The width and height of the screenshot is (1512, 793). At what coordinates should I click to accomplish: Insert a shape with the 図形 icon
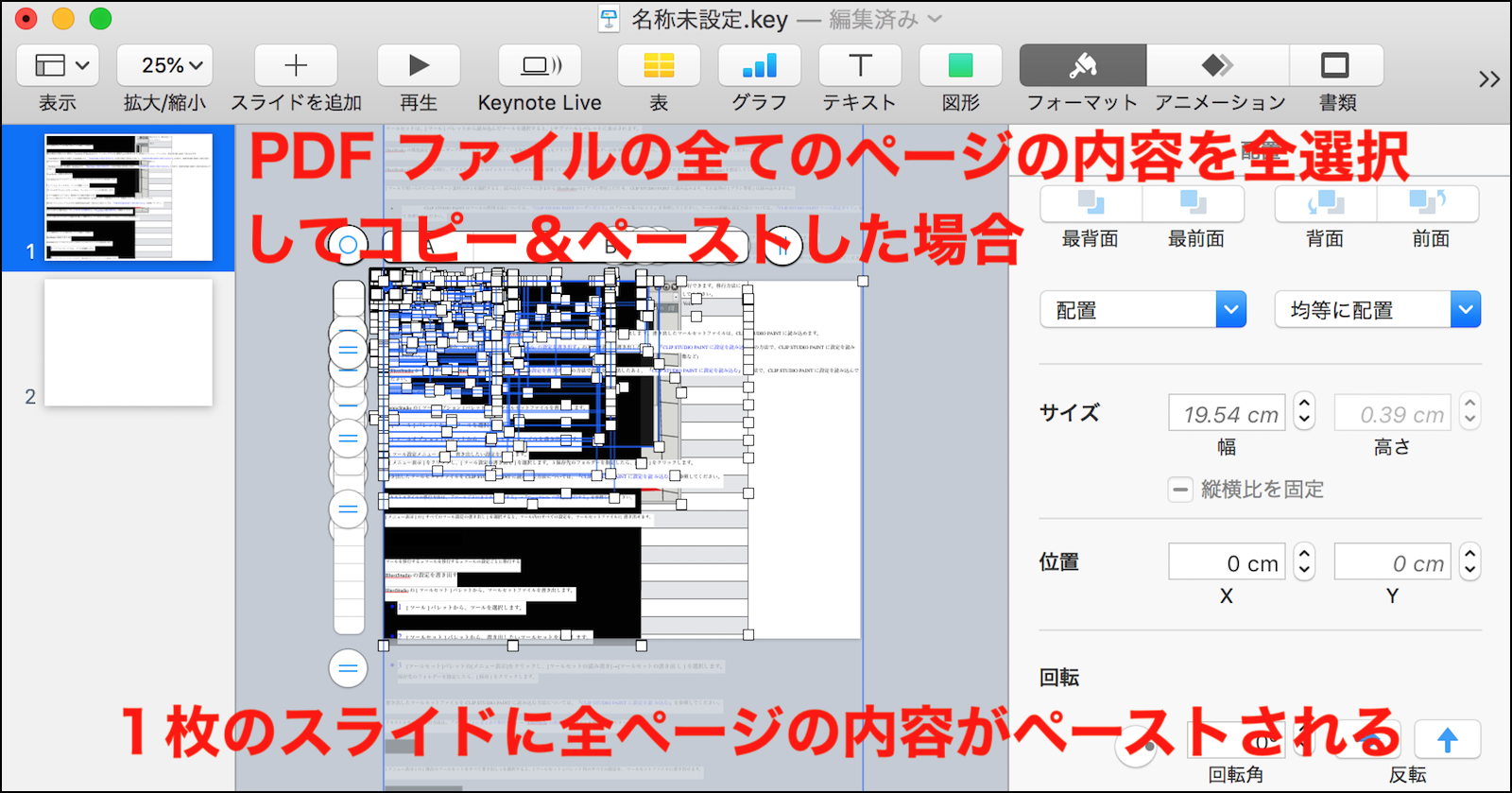(960, 65)
